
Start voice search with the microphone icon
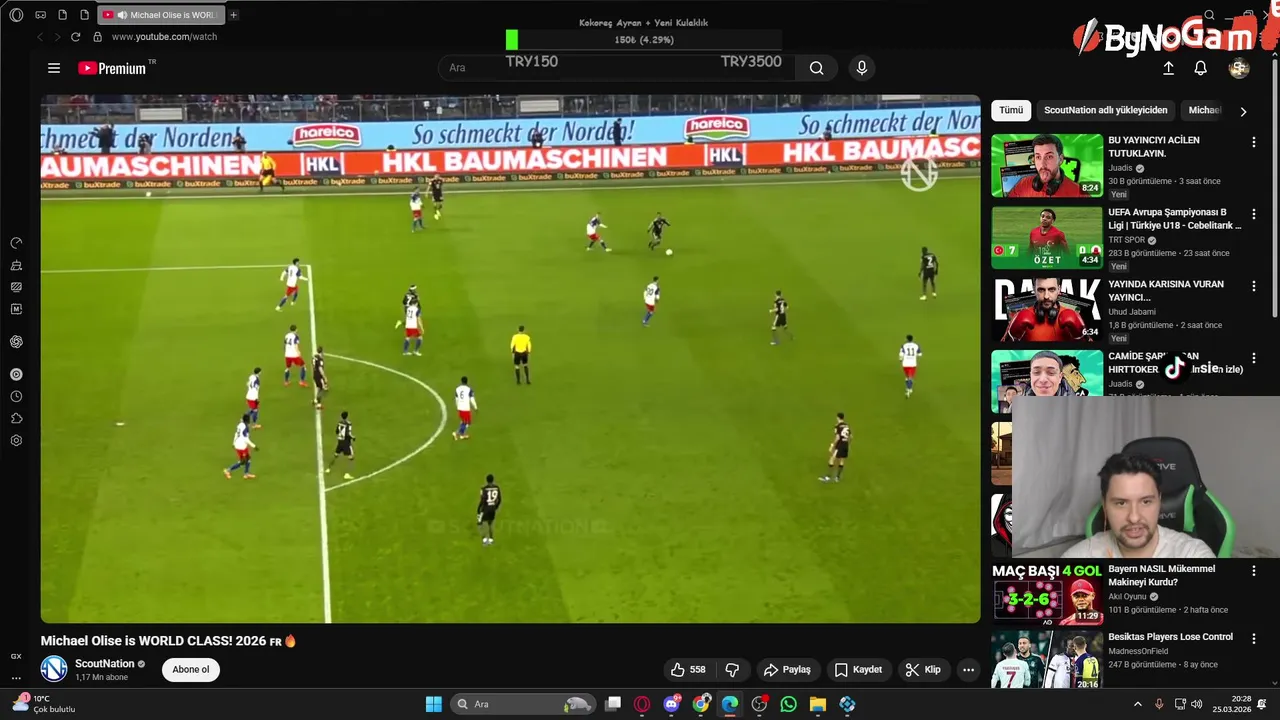pyautogui.click(x=862, y=68)
